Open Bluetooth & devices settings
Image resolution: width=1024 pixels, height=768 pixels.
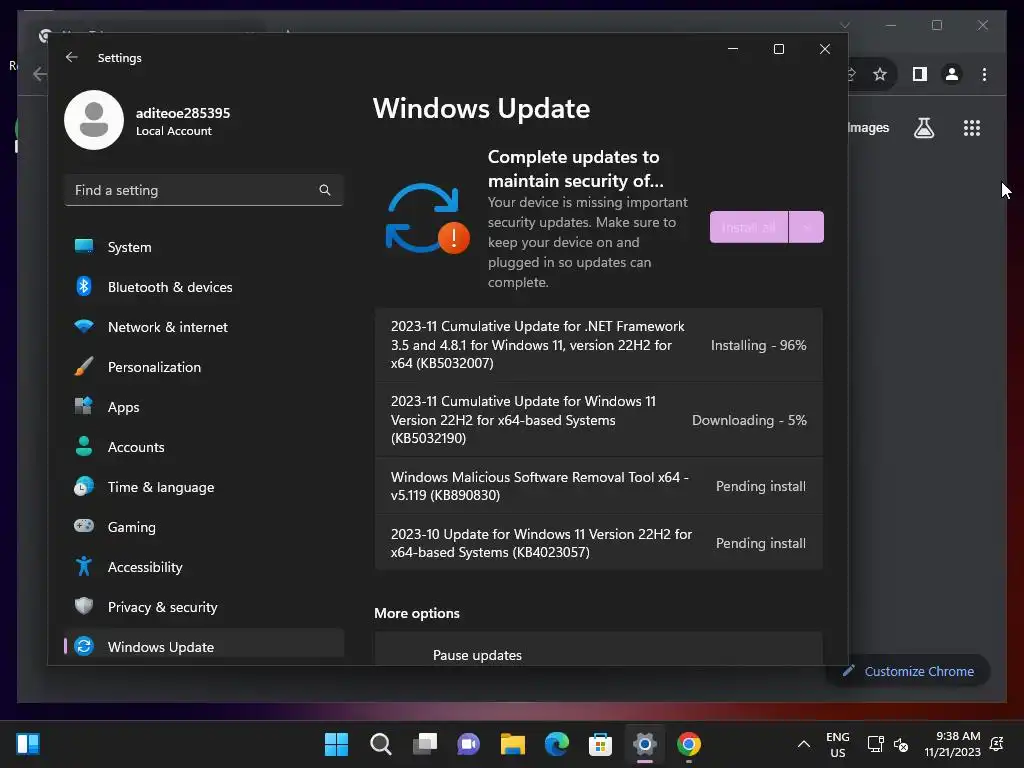tap(204, 287)
